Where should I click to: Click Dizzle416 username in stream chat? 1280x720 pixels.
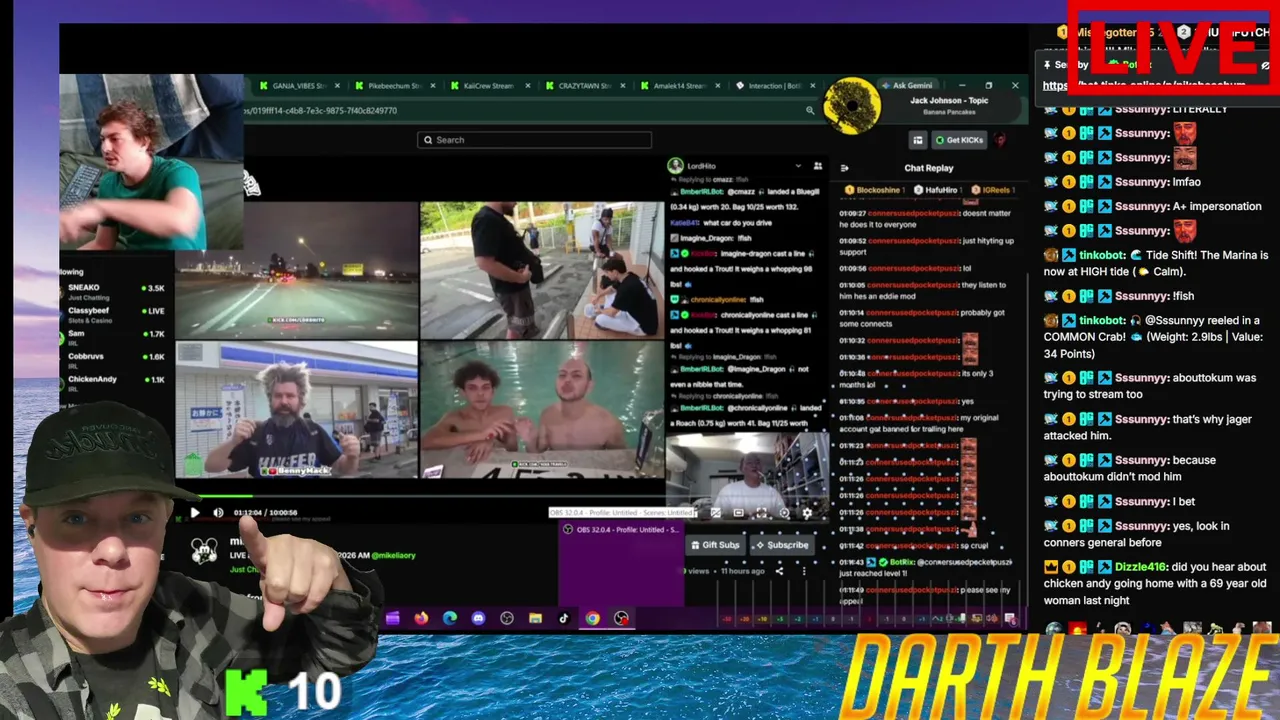[x=1139, y=567]
